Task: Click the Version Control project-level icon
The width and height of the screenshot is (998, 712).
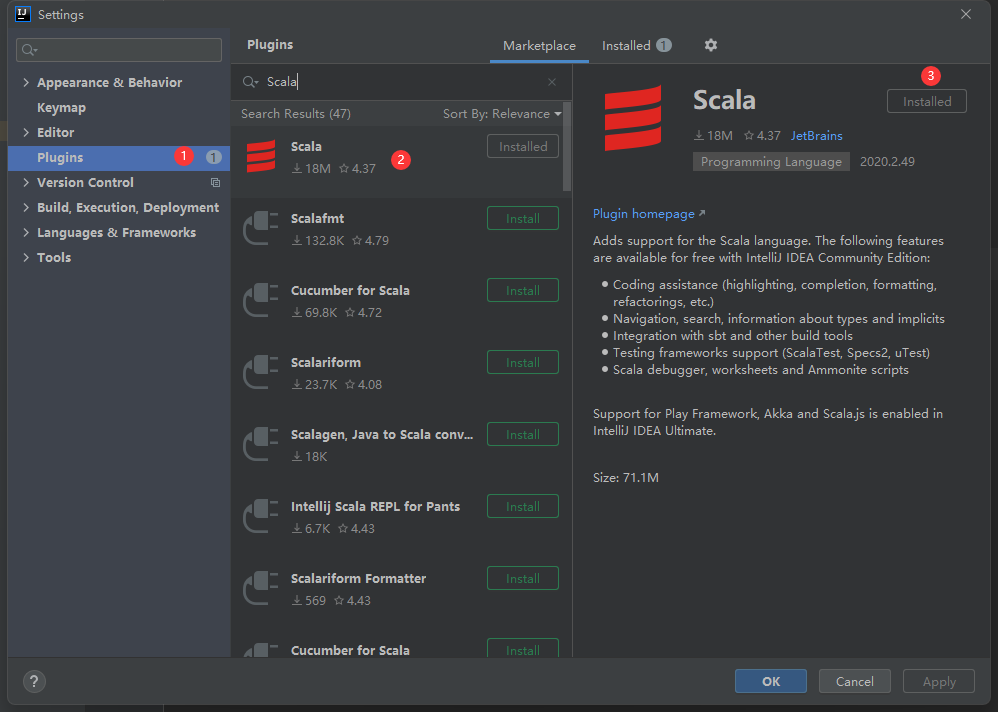Action: coord(215,183)
